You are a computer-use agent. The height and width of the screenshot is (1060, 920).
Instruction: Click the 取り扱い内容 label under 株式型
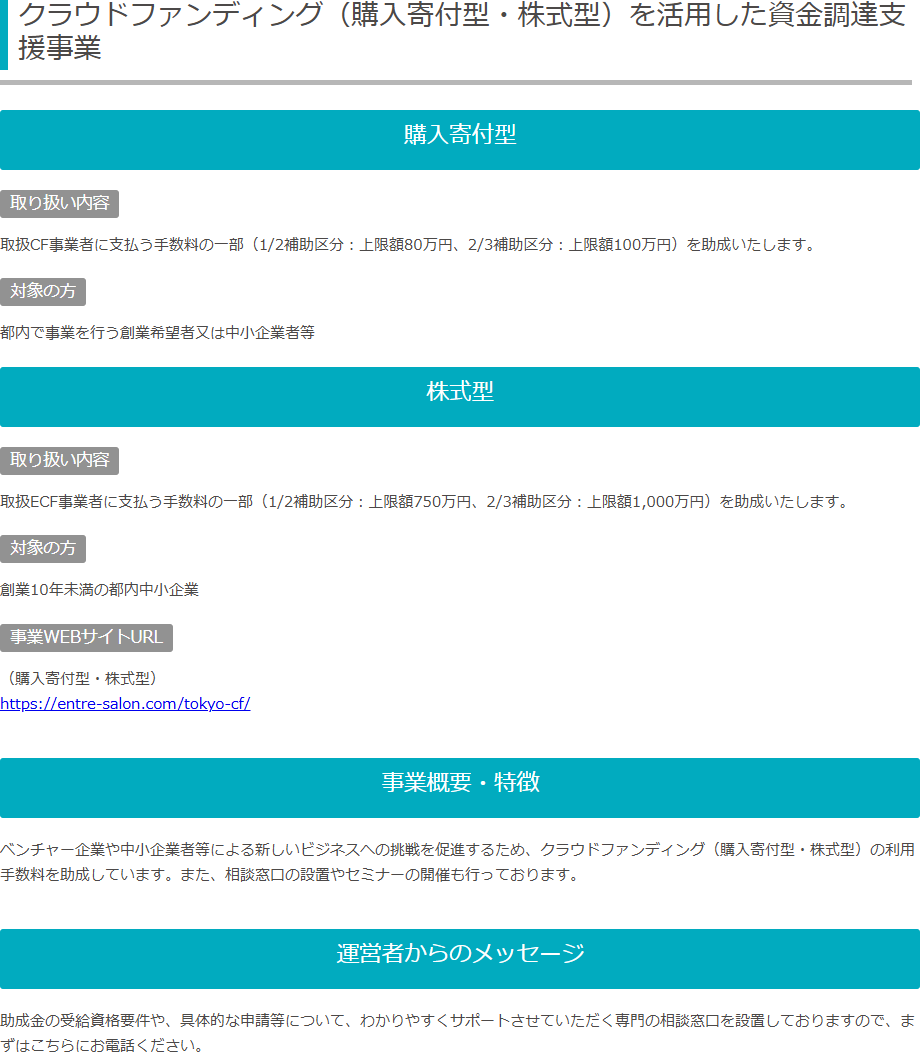[59, 460]
